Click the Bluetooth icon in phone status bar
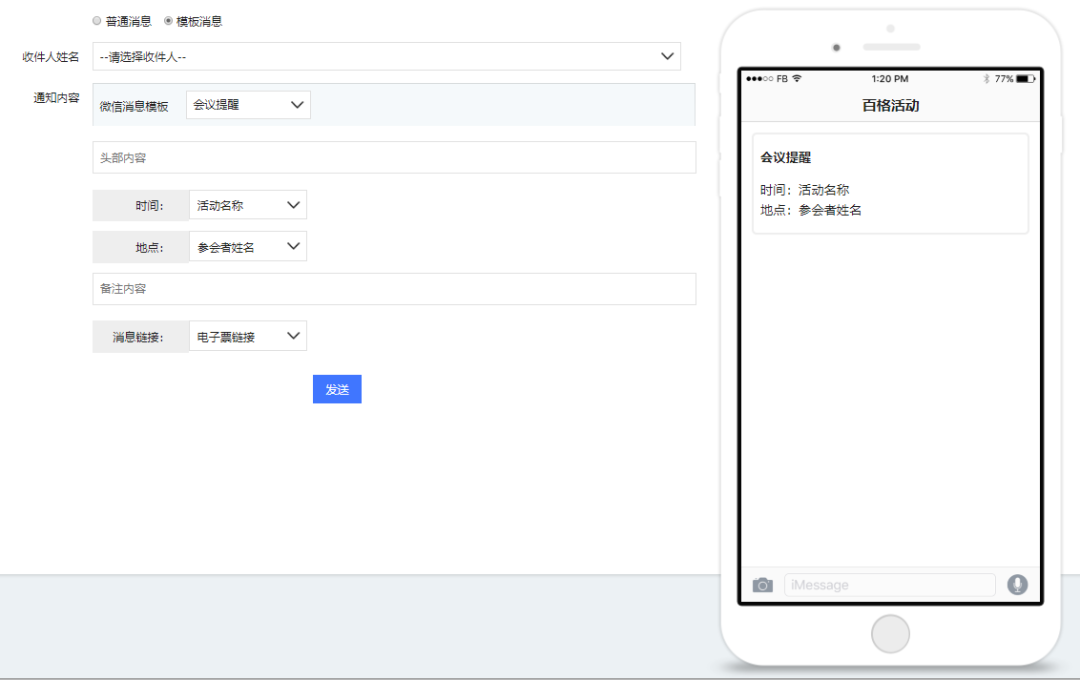 [986, 79]
